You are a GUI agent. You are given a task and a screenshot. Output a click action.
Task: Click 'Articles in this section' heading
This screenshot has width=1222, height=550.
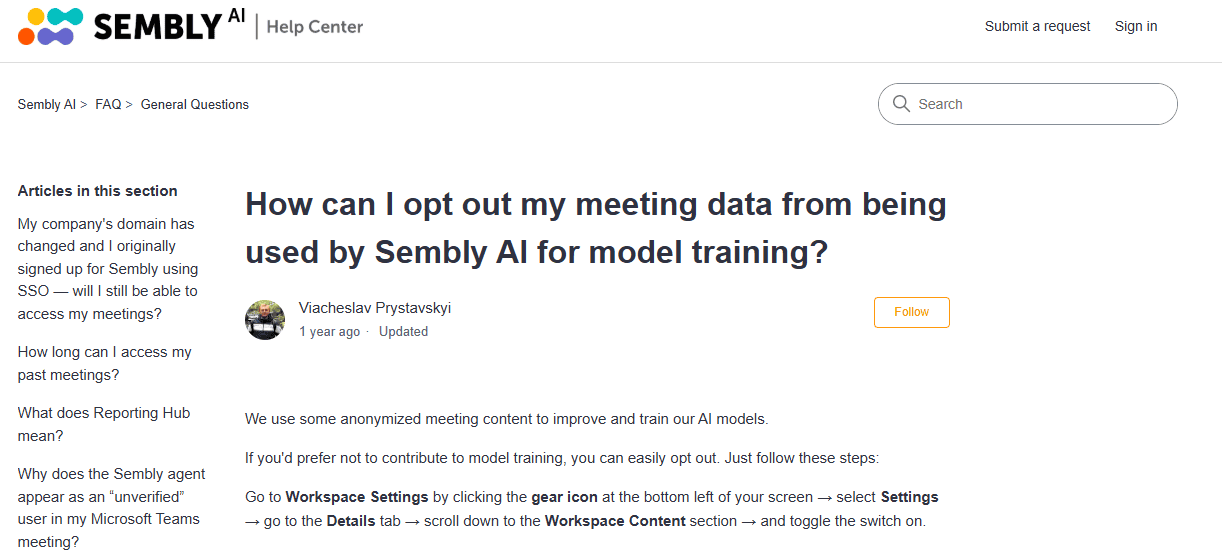click(x=98, y=191)
